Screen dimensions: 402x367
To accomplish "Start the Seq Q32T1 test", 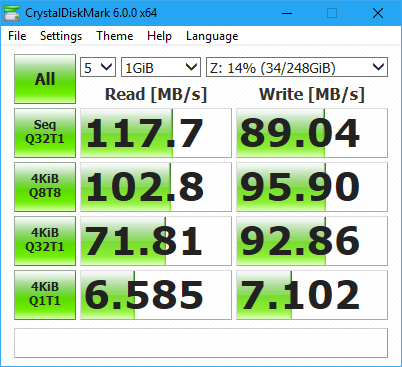I will click(45, 133).
